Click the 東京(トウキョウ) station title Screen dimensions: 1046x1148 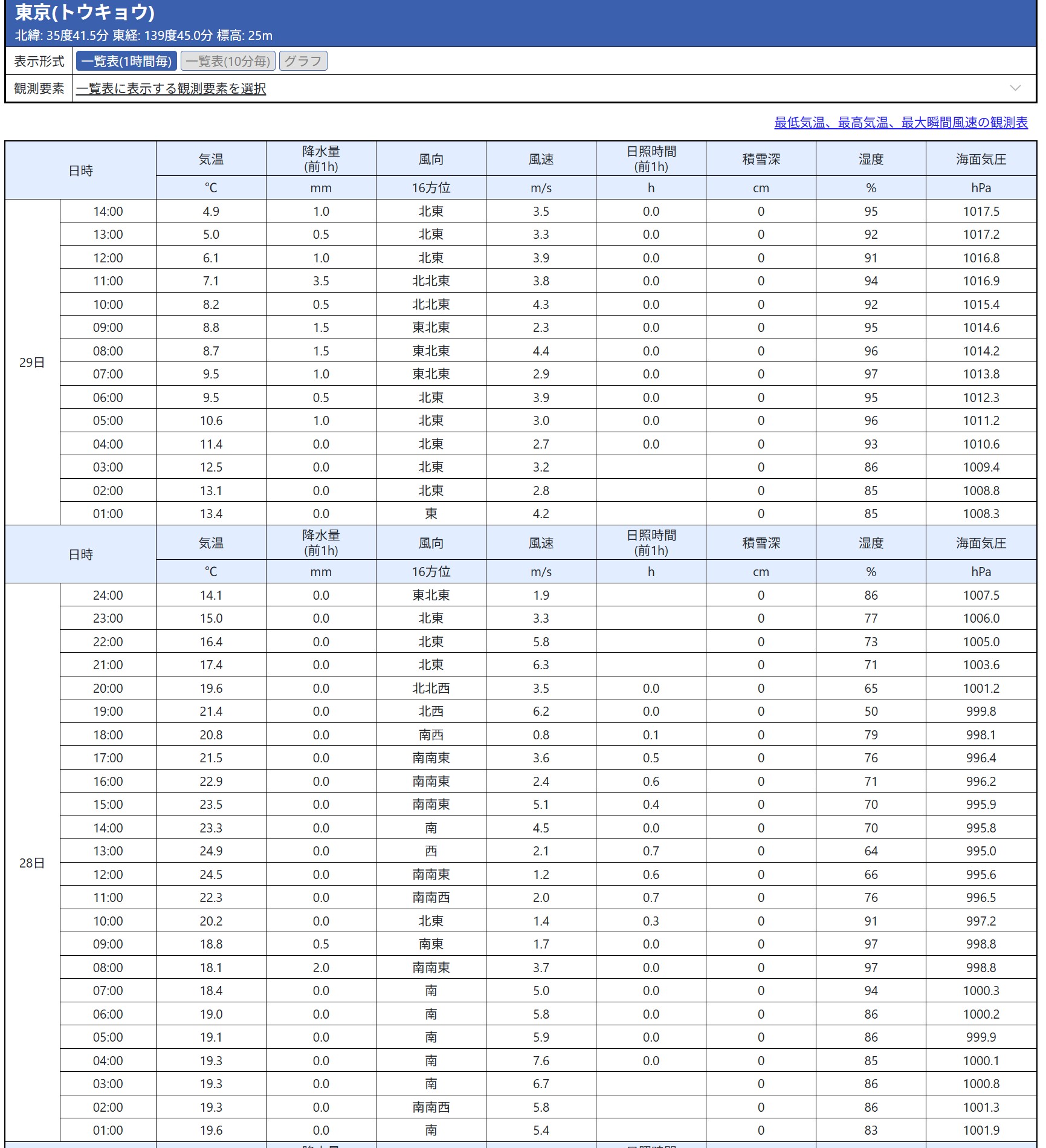coord(85,13)
